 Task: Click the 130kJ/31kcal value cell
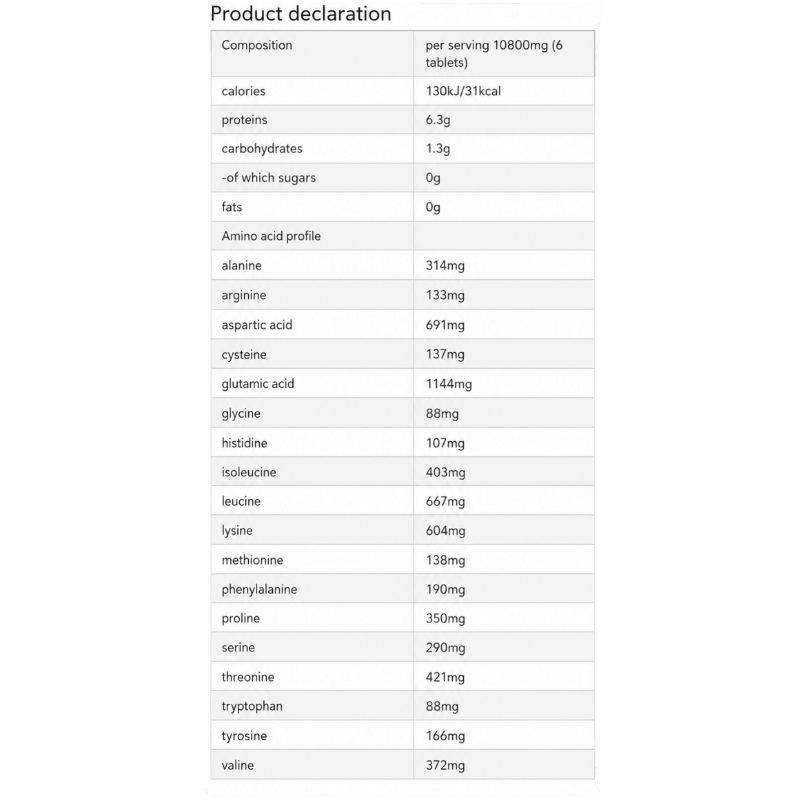[504, 91]
